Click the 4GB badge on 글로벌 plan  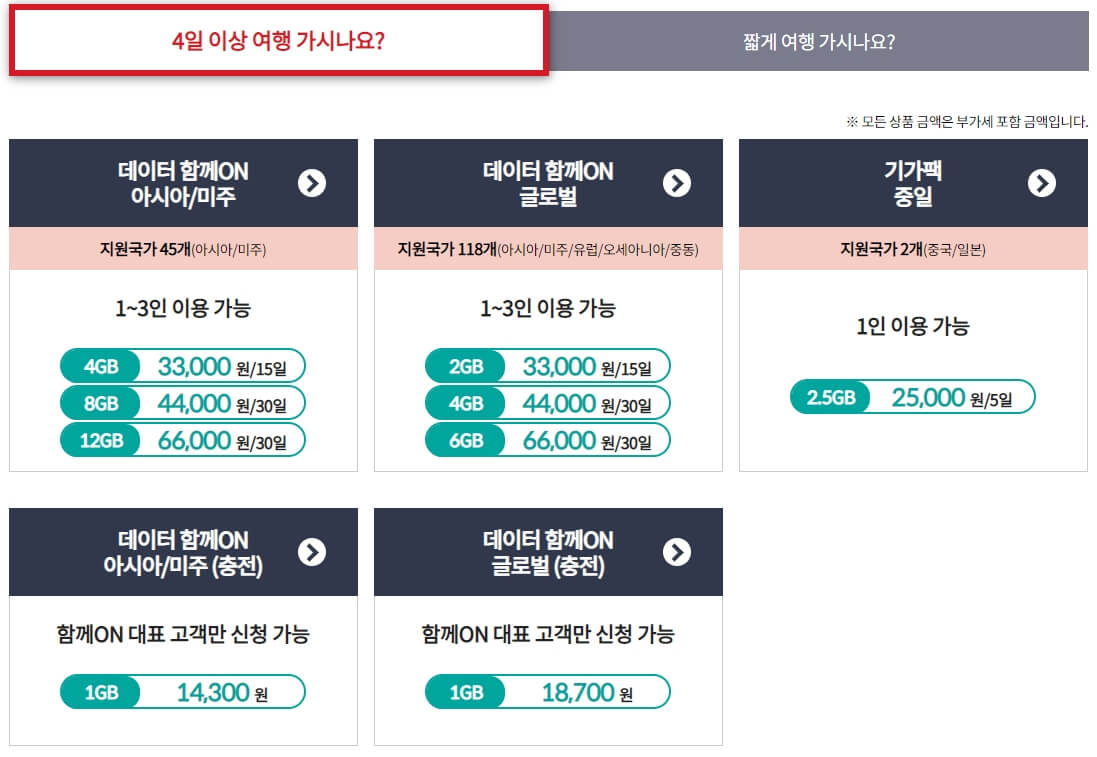pyautogui.click(x=467, y=403)
